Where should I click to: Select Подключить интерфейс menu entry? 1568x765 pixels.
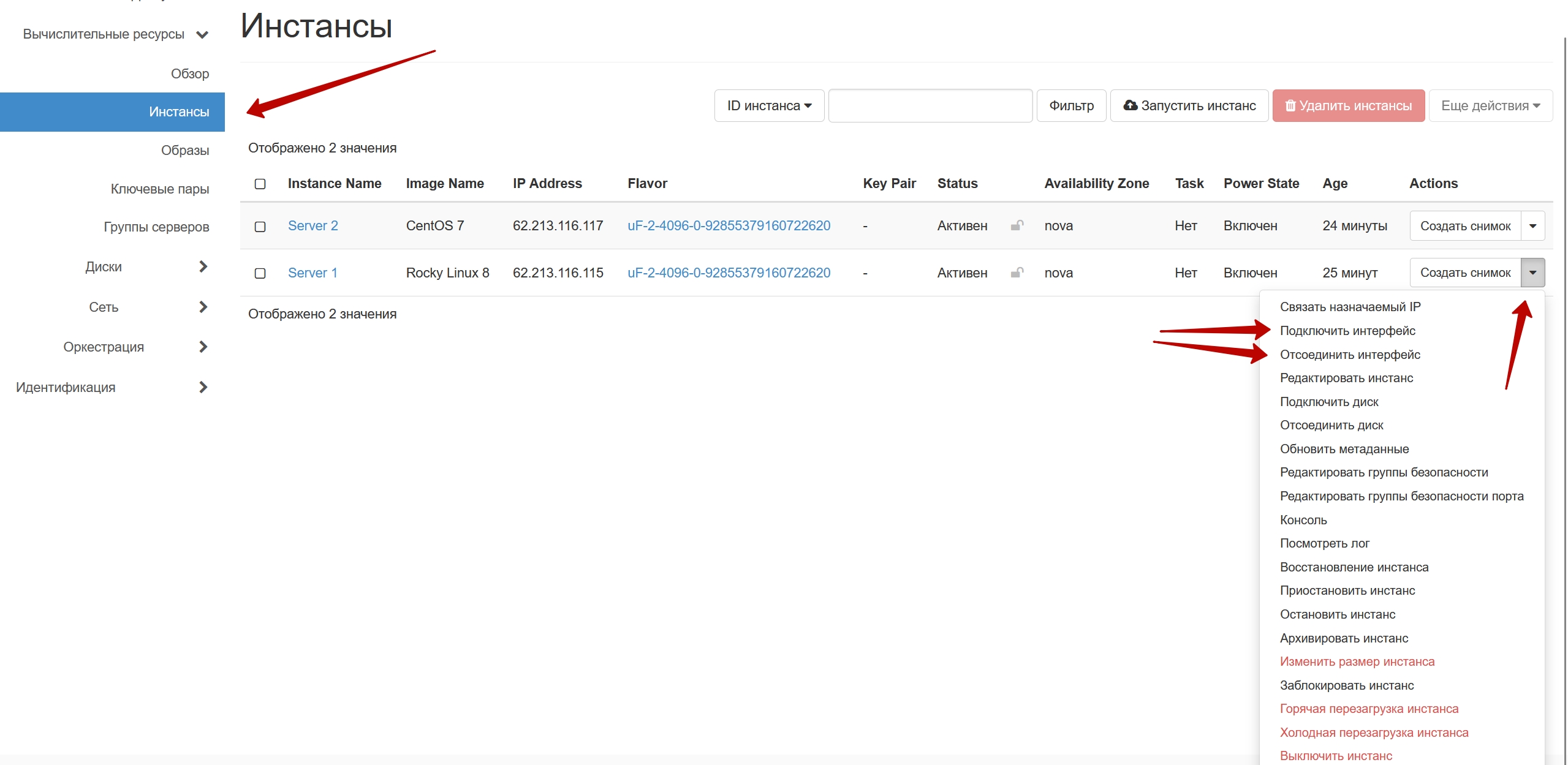pos(1347,331)
